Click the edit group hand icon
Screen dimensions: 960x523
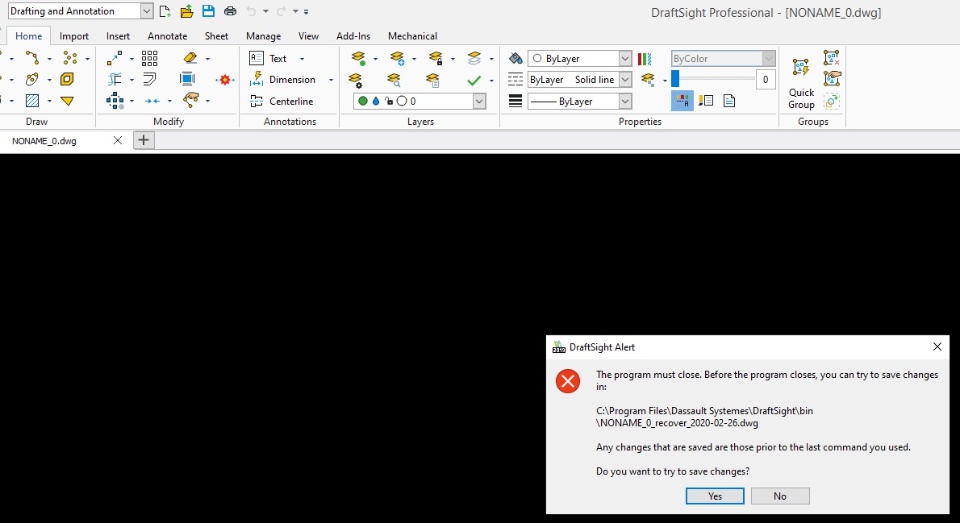pyautogui.click(x=831, y=79)
